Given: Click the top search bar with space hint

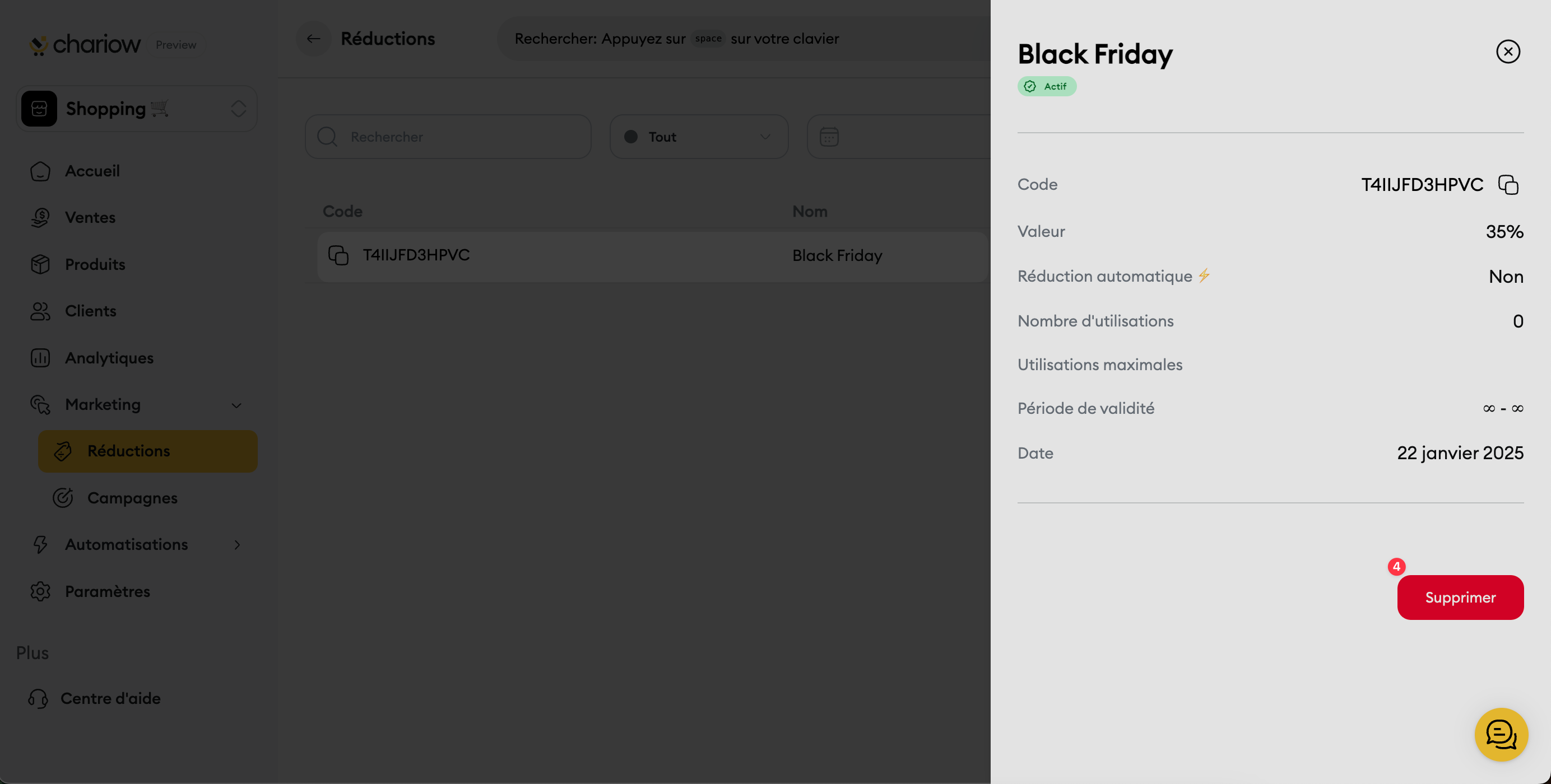Looking at the screenshot, I should click(x=744, y=39).
